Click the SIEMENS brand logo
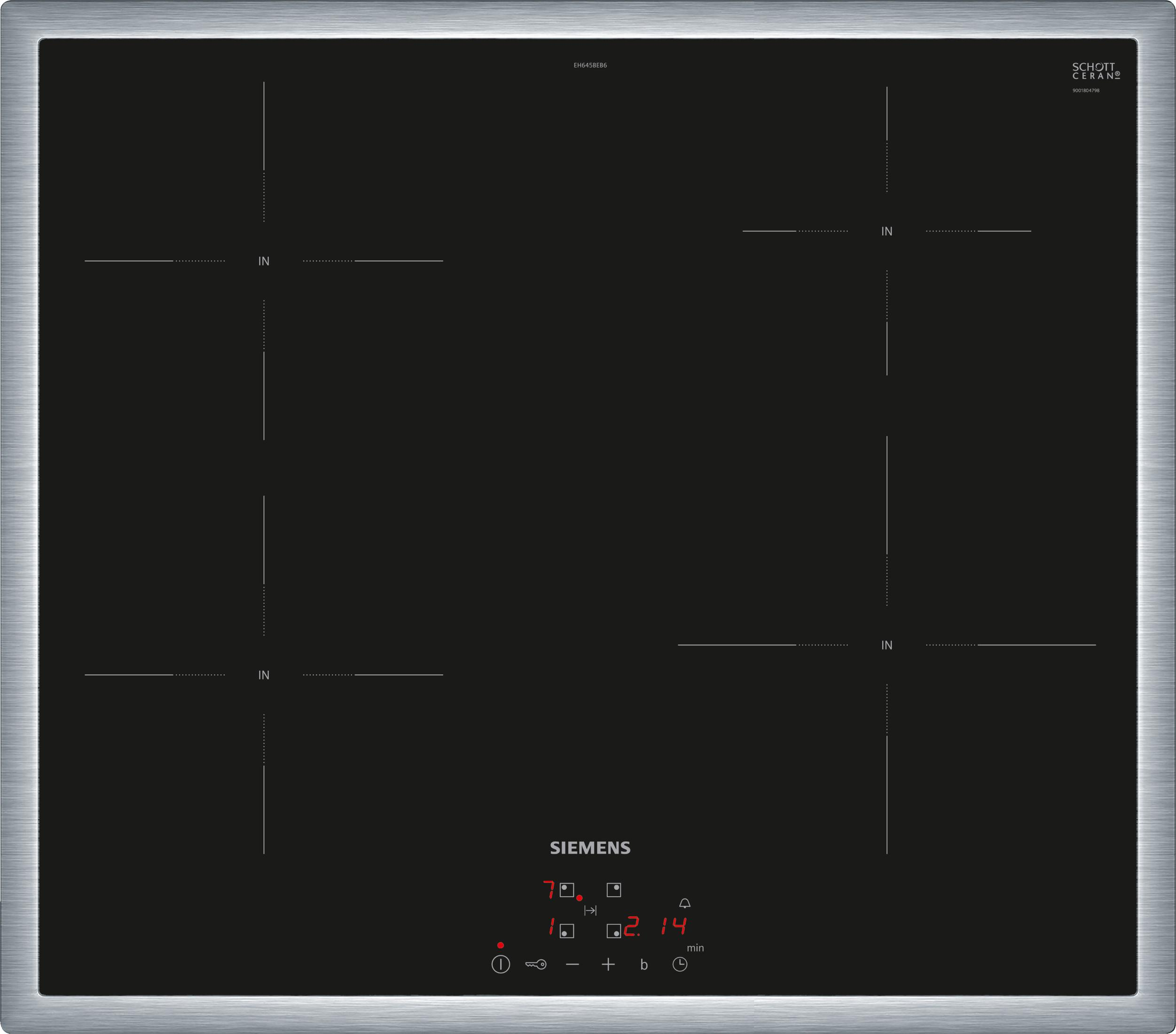 (x=590, y=847)
